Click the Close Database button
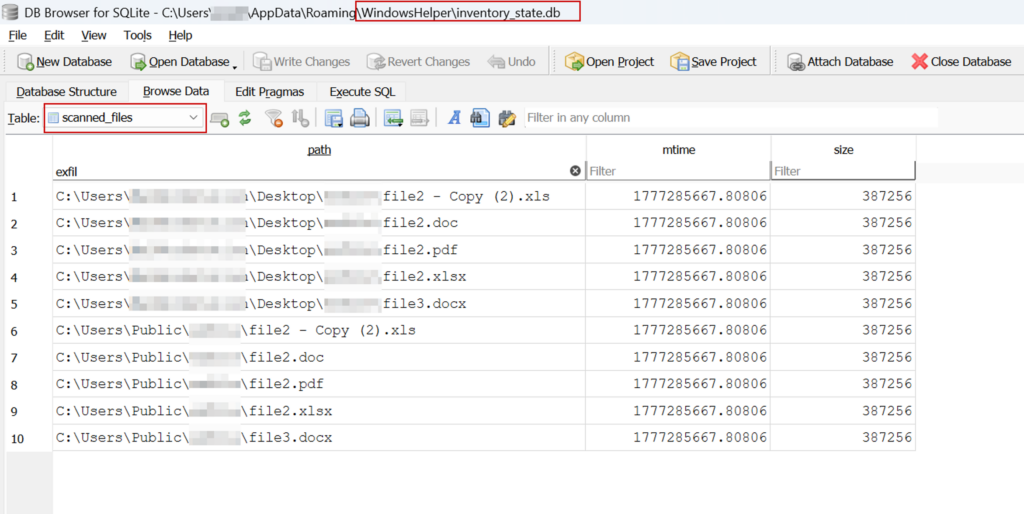Viewport: 1024px width, 514px height. [961, 62]
